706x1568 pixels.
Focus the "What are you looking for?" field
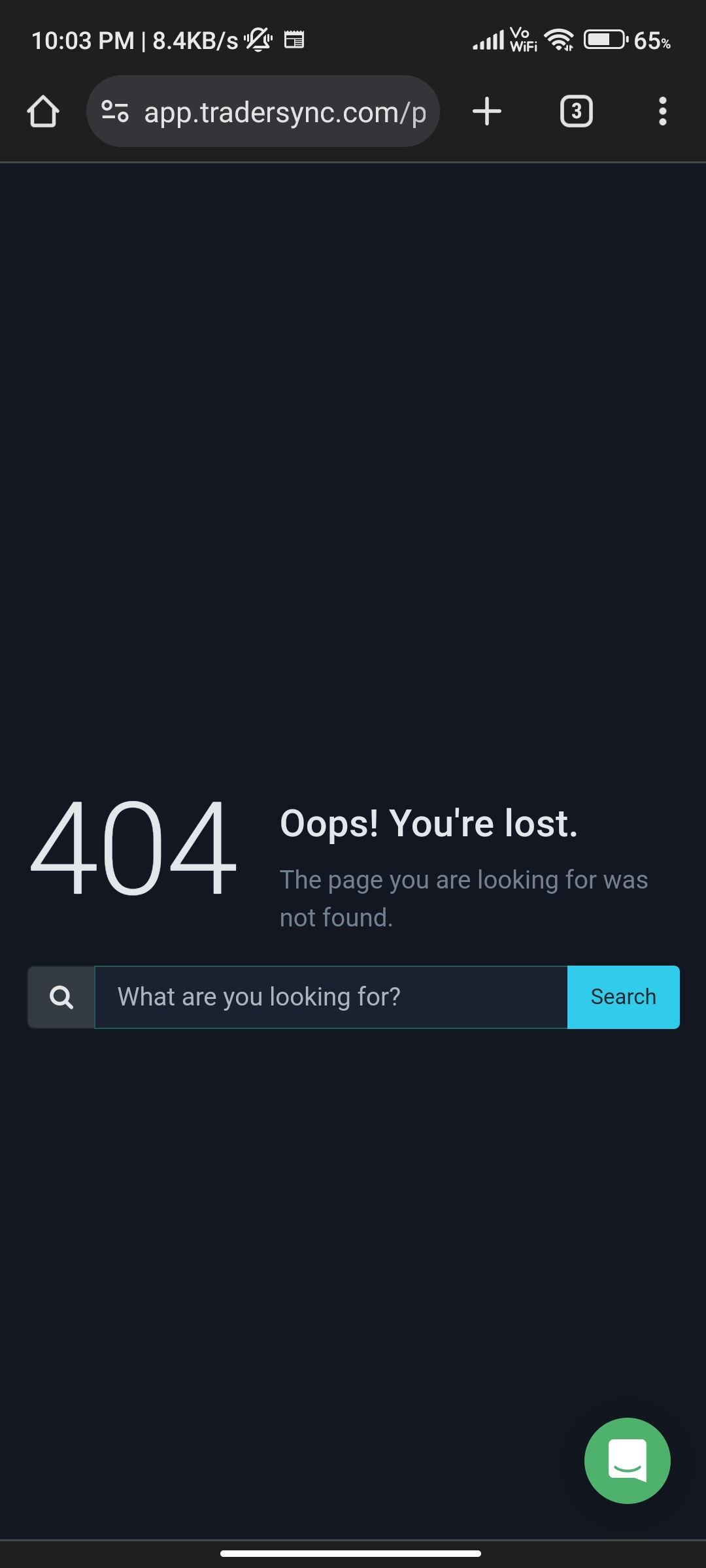click(x=331, y=997)
